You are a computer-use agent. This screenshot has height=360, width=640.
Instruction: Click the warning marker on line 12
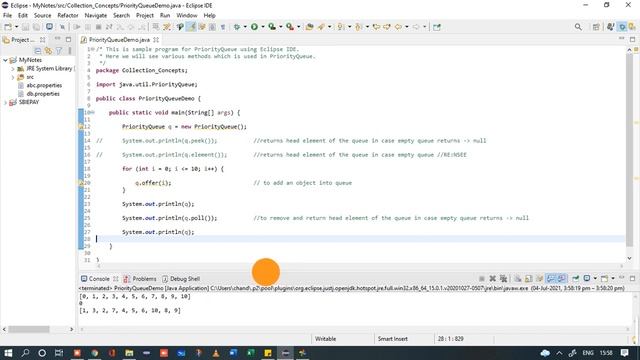[x=81, y=127]
